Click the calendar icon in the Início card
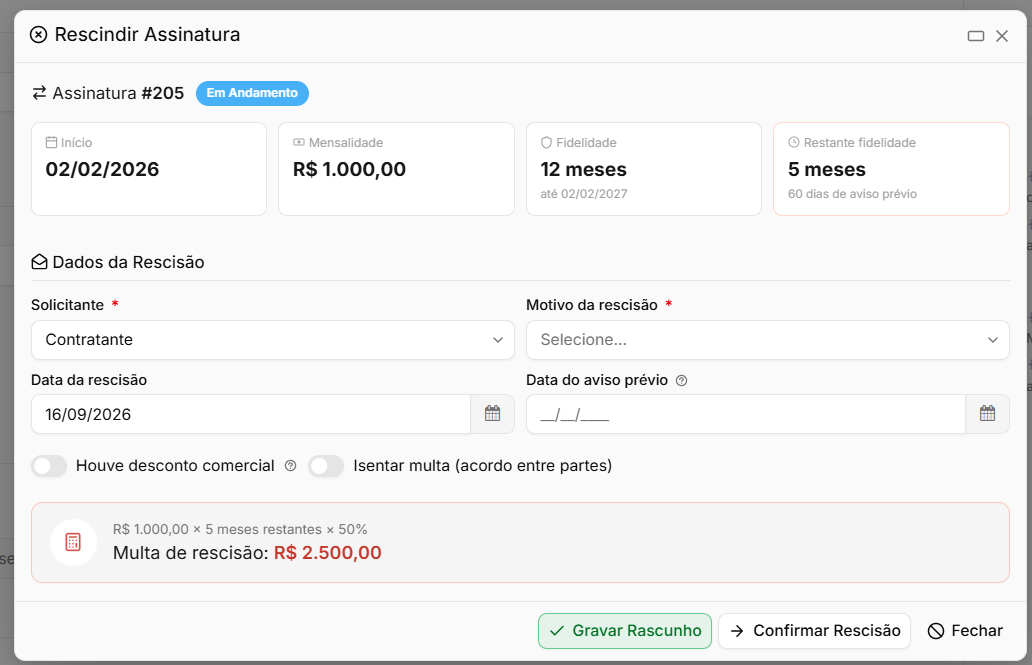The height and width of the screenshot is (665, 1032). (51, 142)
